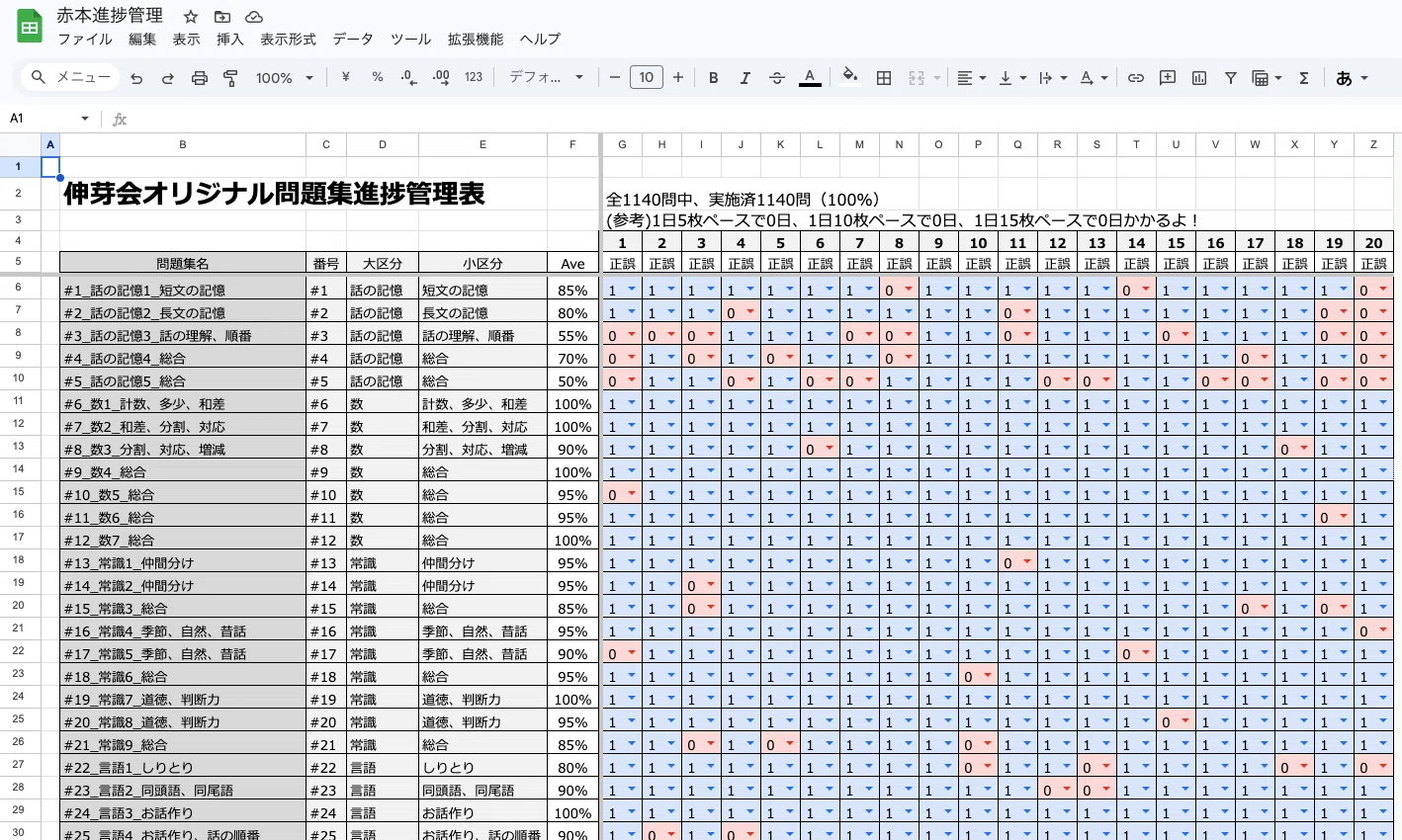Screen dimensions: 1402x840
Task: Toggle bold formatting
Action: [x=713, y=77]
